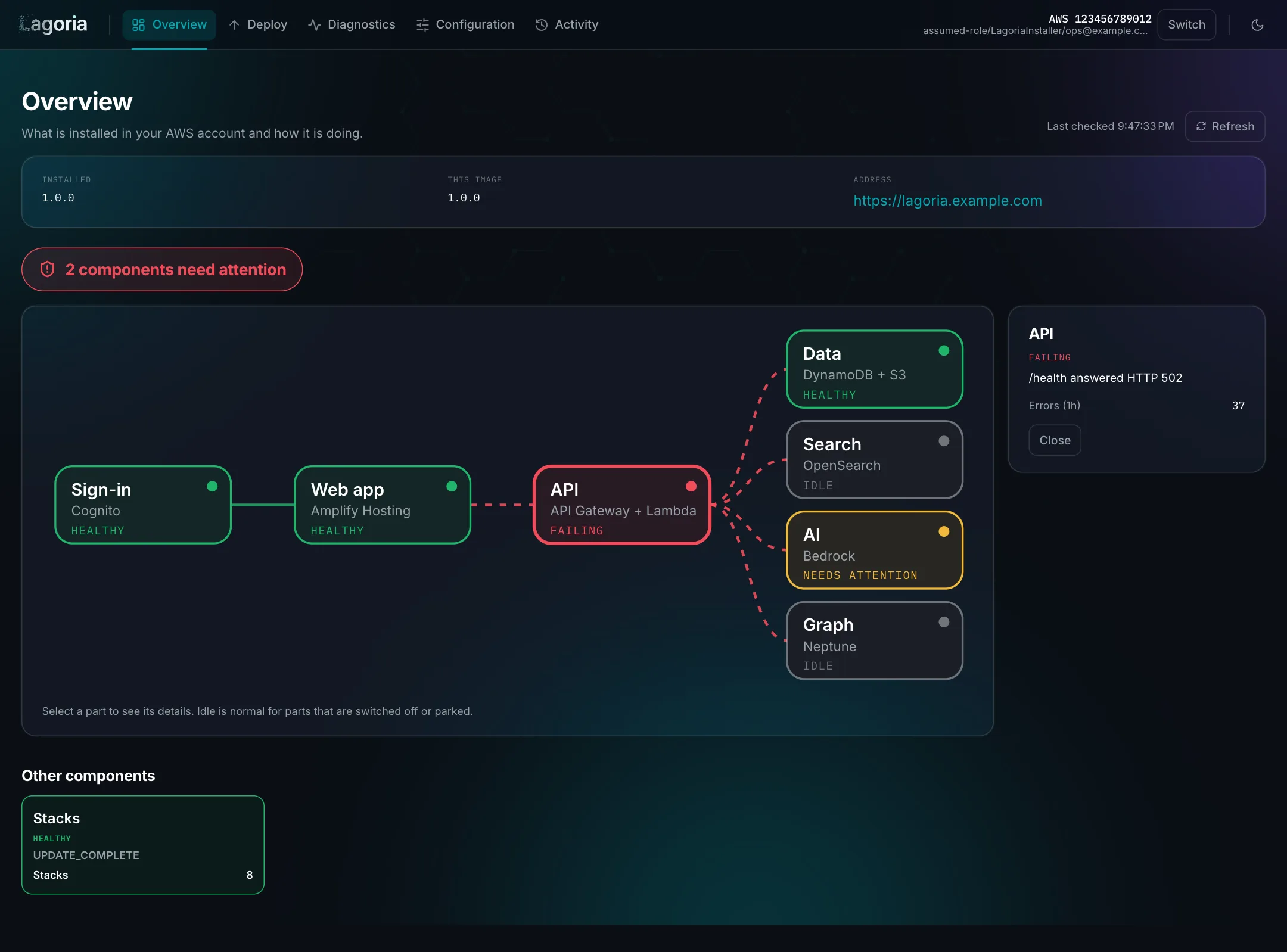This screenshot has height=952, width=1287.
Task: Open the Stacks component card
Action: 143,845
